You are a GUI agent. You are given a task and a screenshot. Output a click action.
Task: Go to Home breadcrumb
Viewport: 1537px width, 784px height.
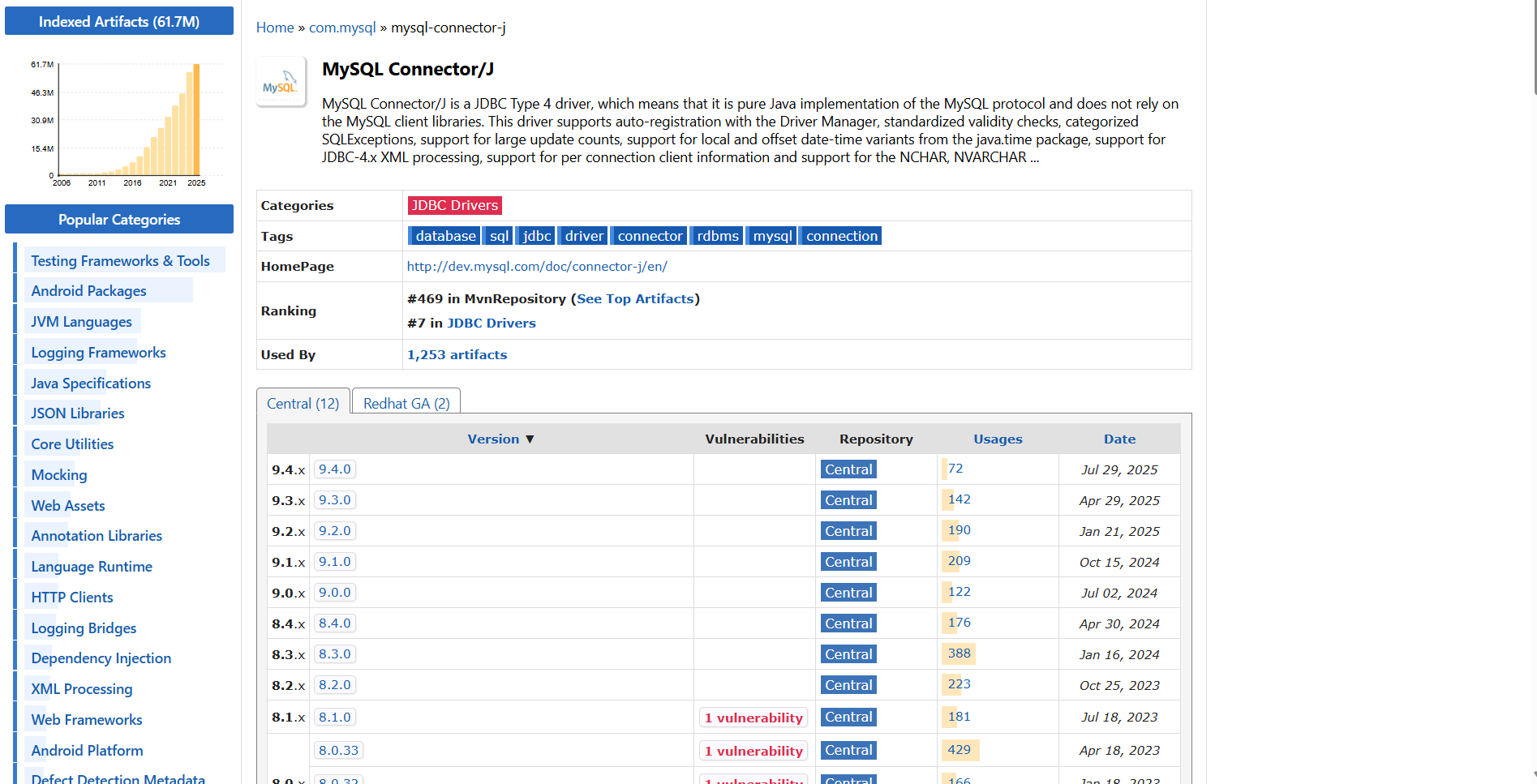tap(275, 28)
